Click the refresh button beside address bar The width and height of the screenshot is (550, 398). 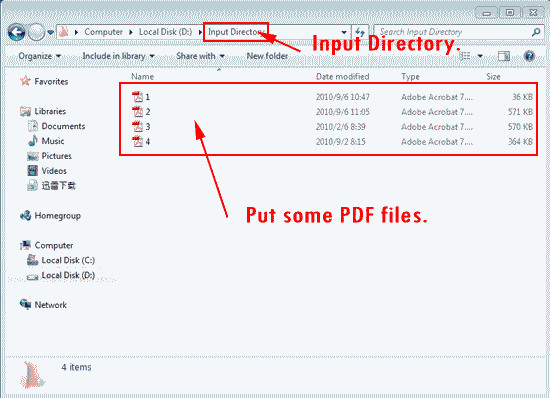pos(360,32)
